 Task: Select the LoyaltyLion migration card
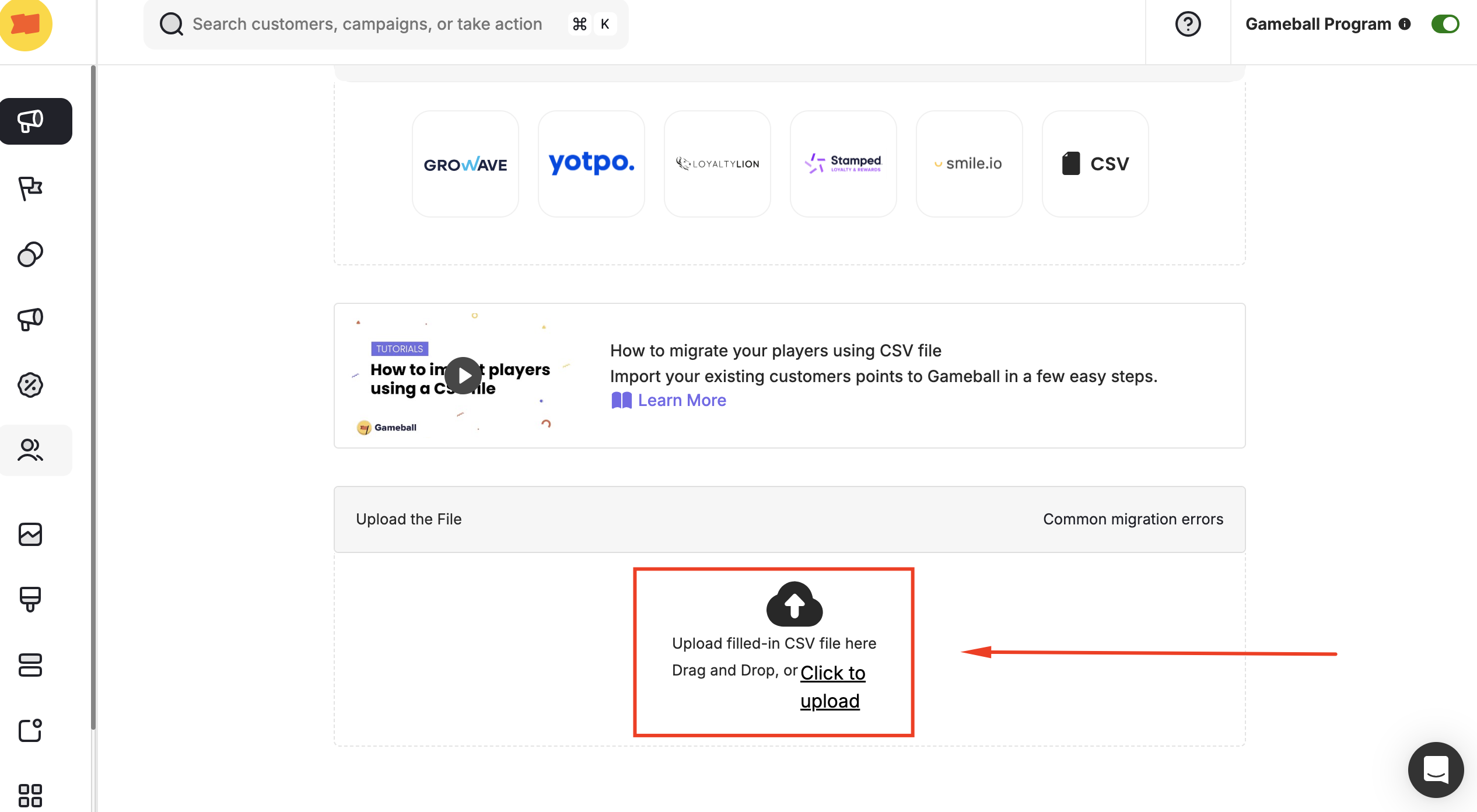717,164
